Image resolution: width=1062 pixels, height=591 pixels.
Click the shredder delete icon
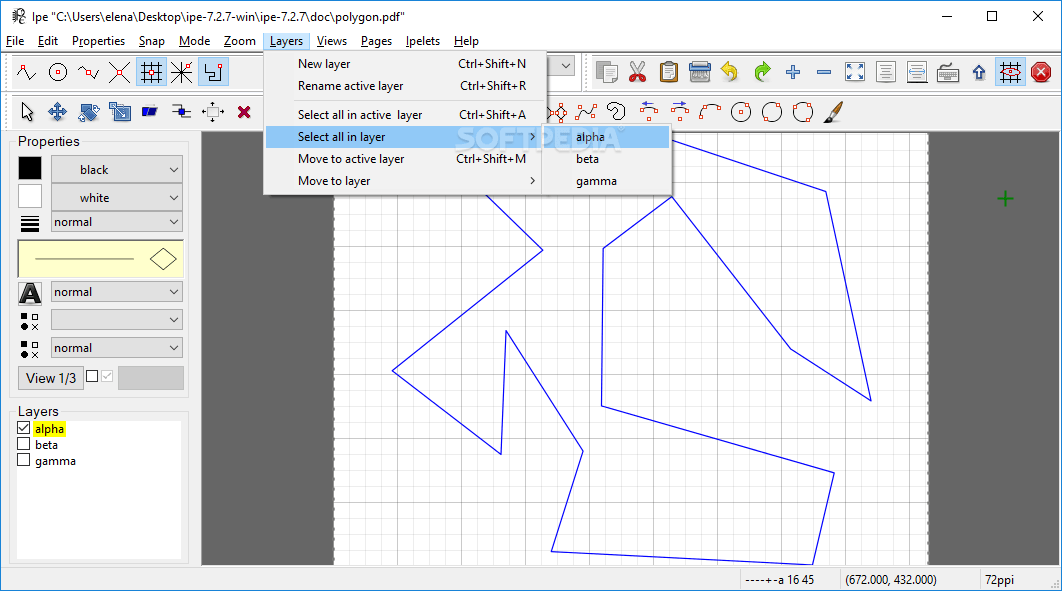pyautogui.click(x=700, y=72)
